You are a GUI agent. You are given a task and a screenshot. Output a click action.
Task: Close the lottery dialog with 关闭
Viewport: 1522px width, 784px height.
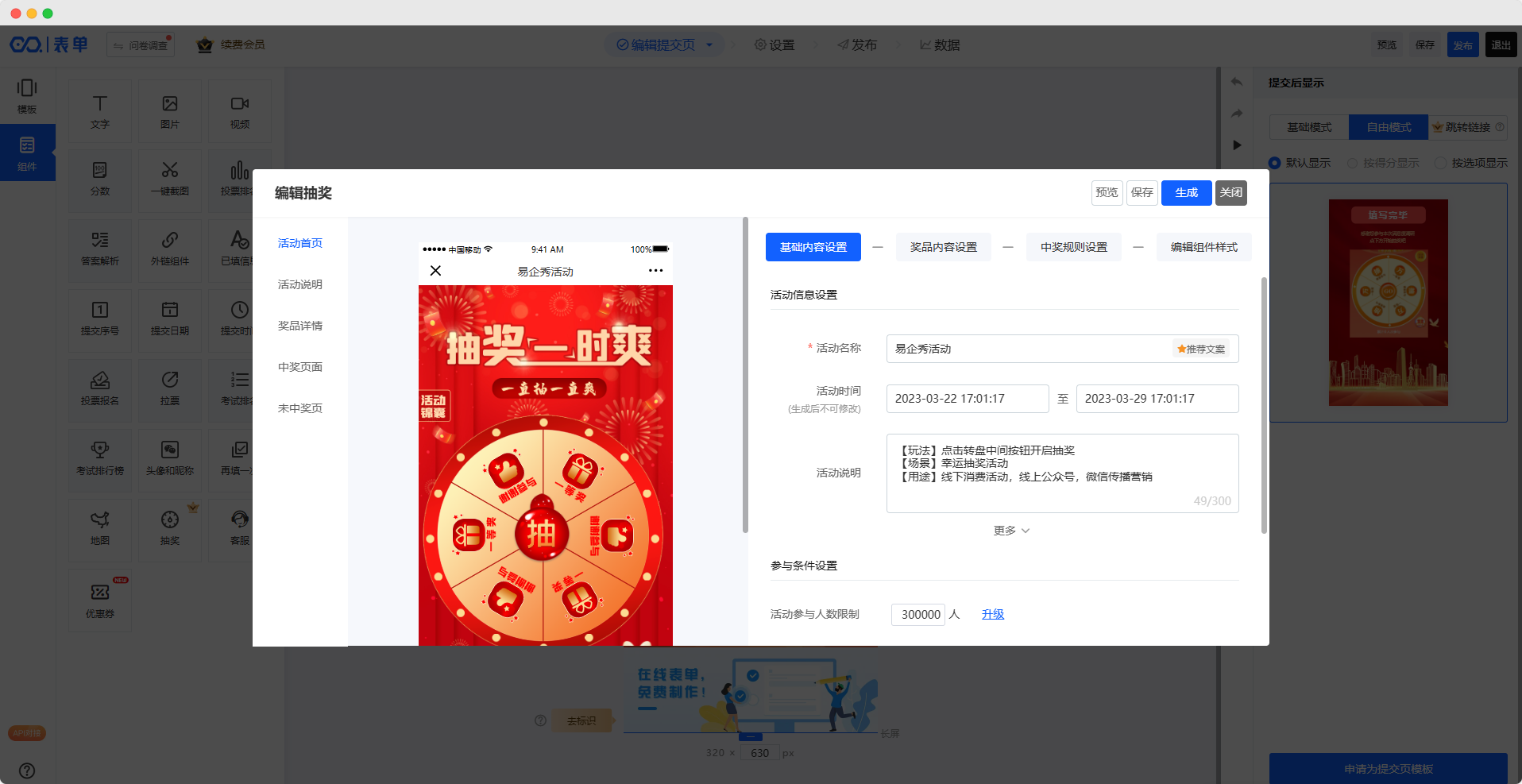click(1231, 192)
